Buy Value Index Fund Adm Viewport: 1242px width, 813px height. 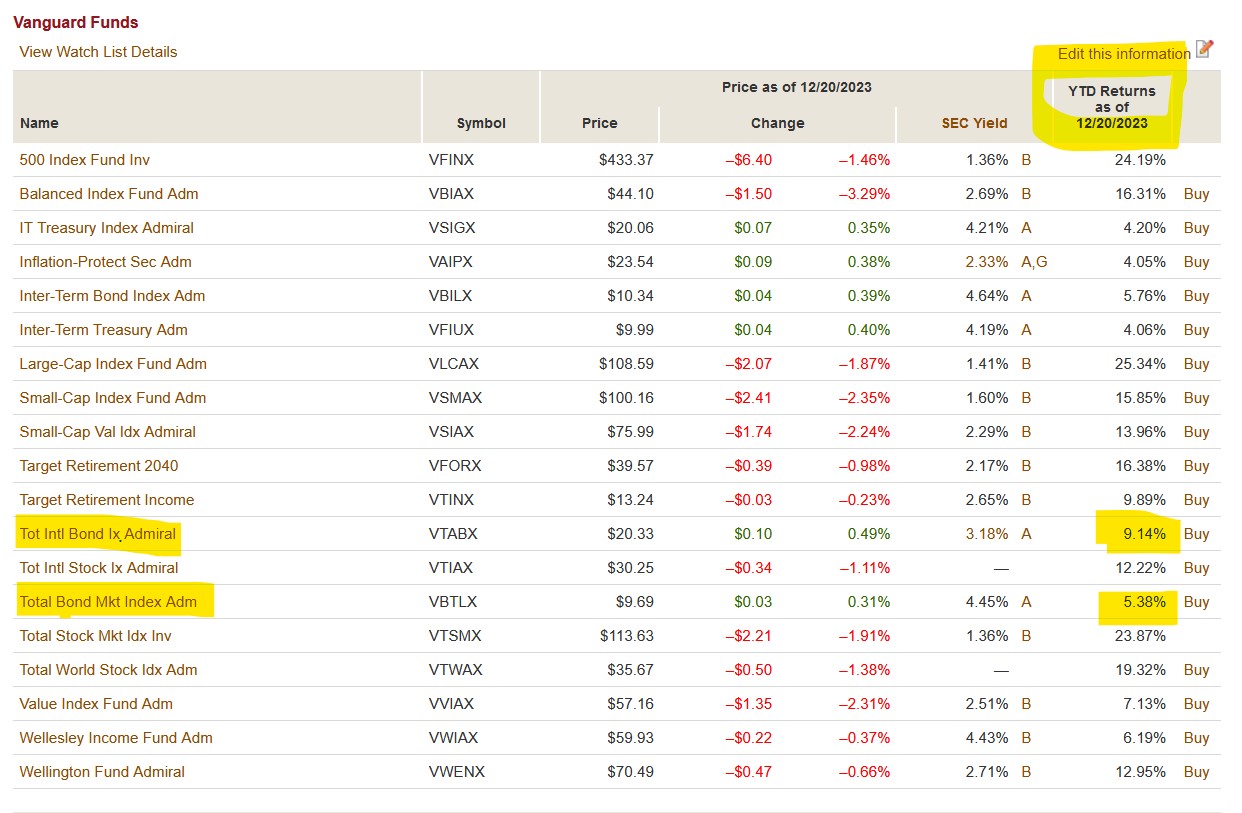pyautogui.click(x=1196, y=704)
